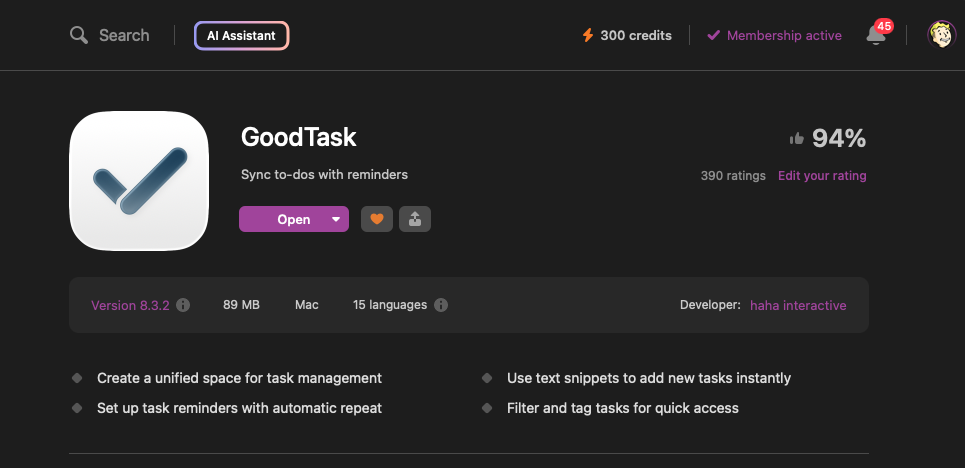
Task: Open the Search field text
Action: coord(124,35)
